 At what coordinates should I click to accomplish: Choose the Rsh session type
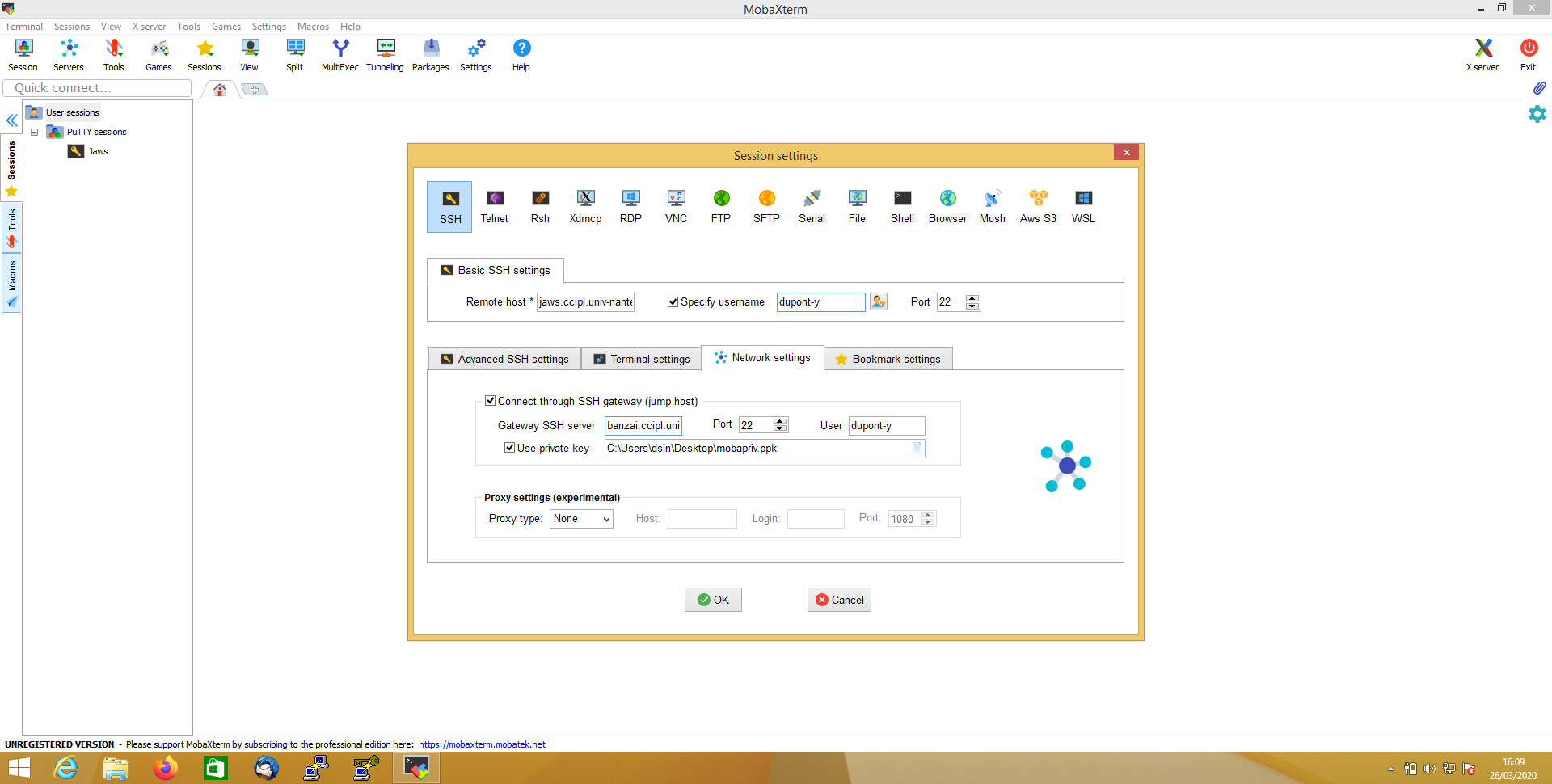(x=540, y=207)
